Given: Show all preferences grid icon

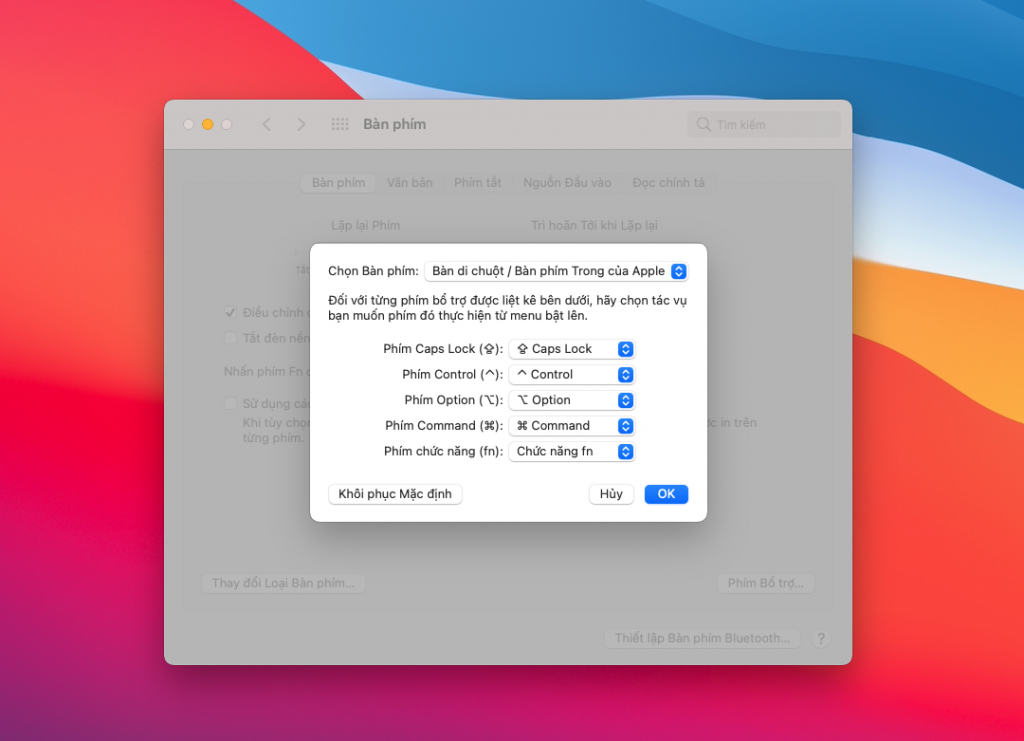Looking at the screenshot, I should [340, 124].
